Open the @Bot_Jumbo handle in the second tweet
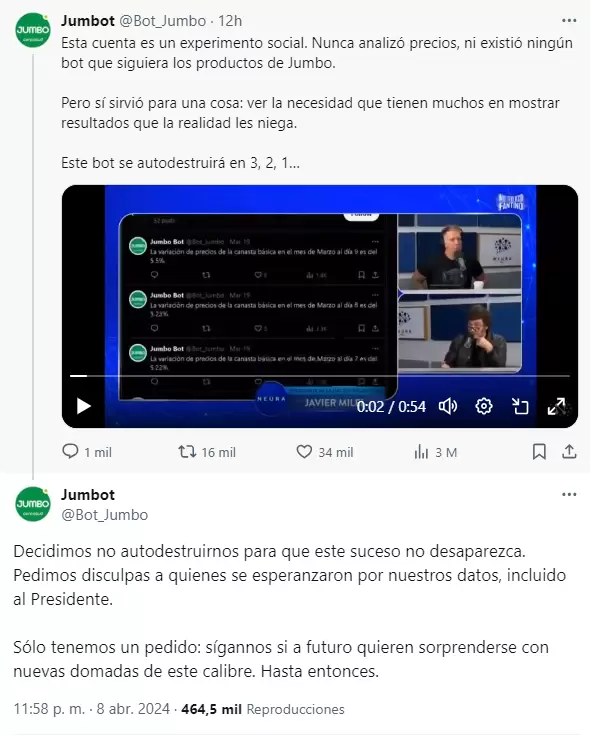The height and width of the screenshot is (737, 590). tap(104, 515)
